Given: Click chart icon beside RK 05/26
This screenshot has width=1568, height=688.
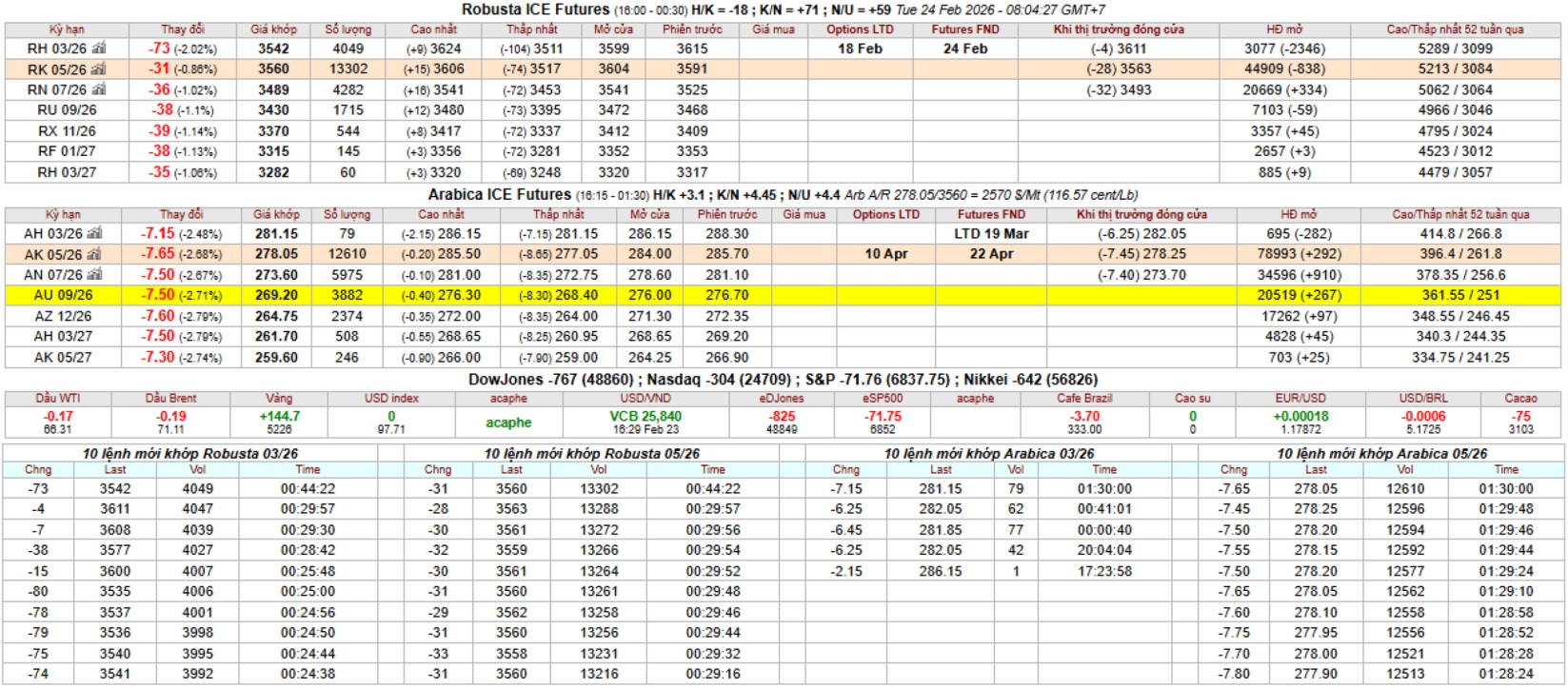Looking at the screenshot, I should pos(99,69).
